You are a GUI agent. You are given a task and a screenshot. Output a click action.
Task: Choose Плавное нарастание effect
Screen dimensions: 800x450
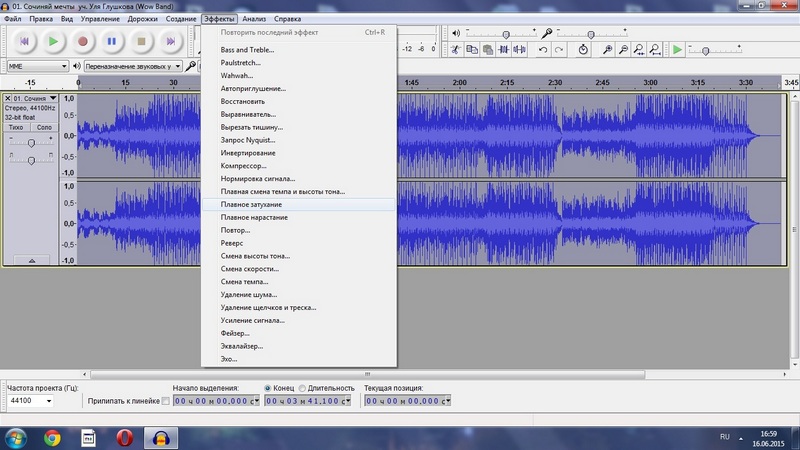(299, 217)
